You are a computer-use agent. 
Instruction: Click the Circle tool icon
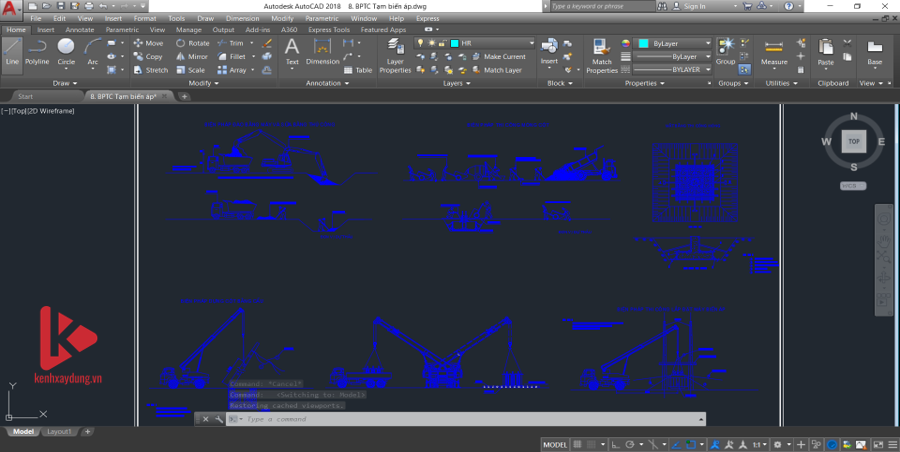[66, 52]
